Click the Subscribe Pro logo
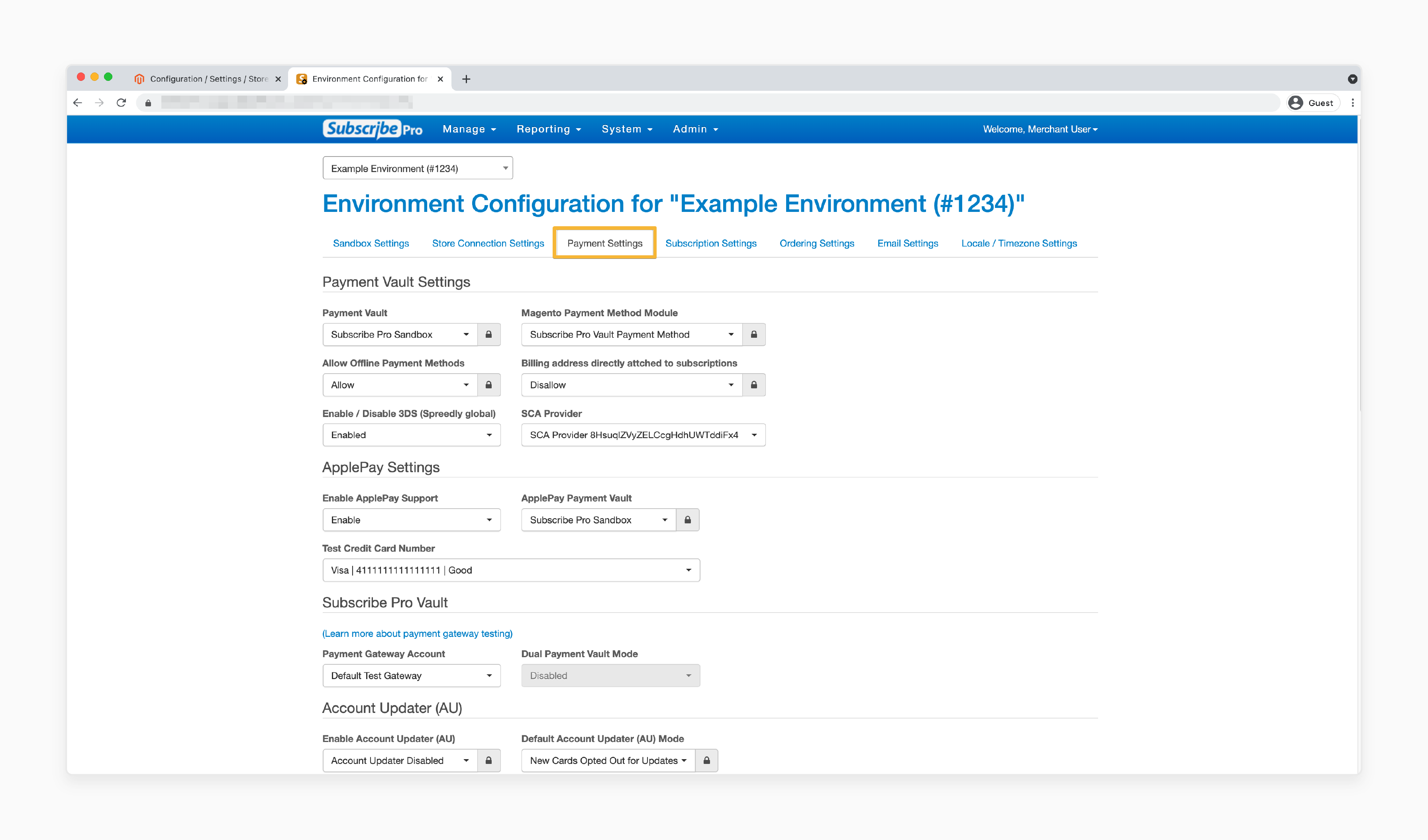This screenshot has width=1428, height=840. tap(372, 129)
